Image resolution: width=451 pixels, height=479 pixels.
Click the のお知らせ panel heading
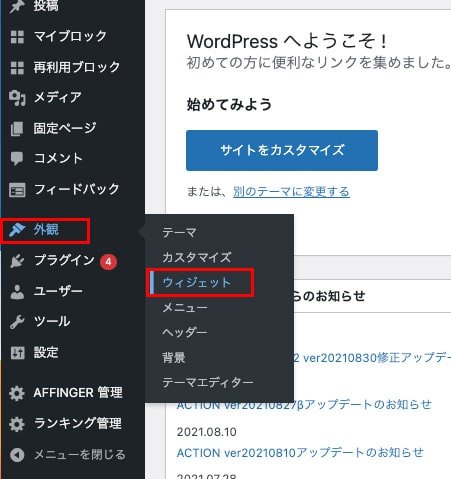pos(329,296)
